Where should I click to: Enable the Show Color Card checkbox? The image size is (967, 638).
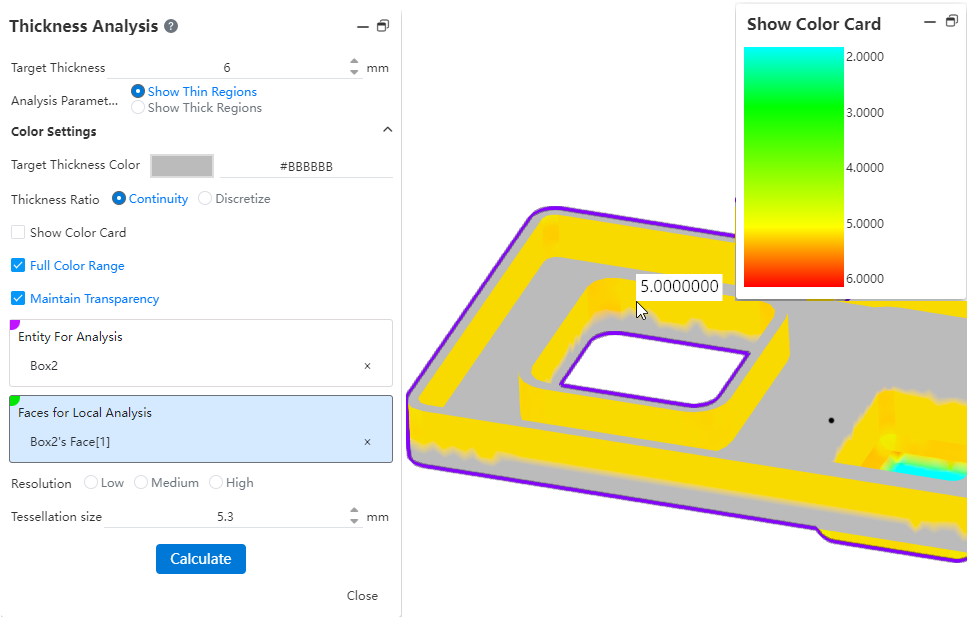click(19, 232)
